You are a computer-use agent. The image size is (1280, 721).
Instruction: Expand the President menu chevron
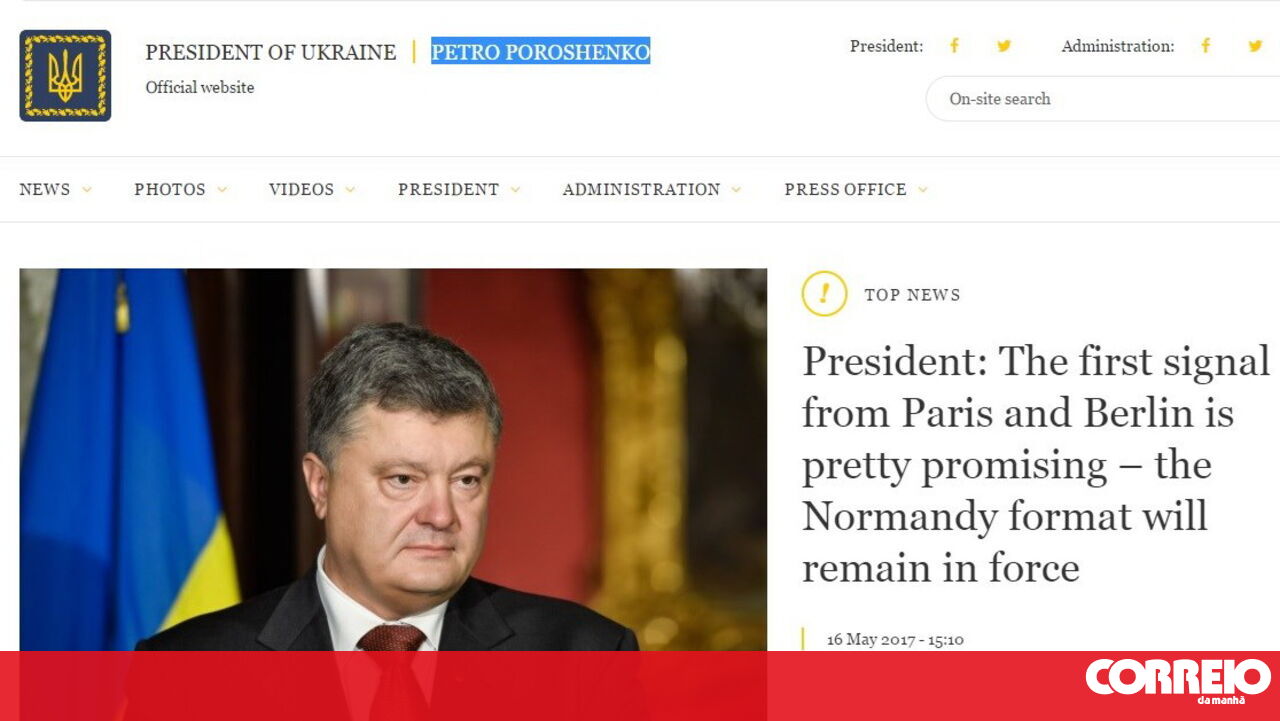coord(515,190)
